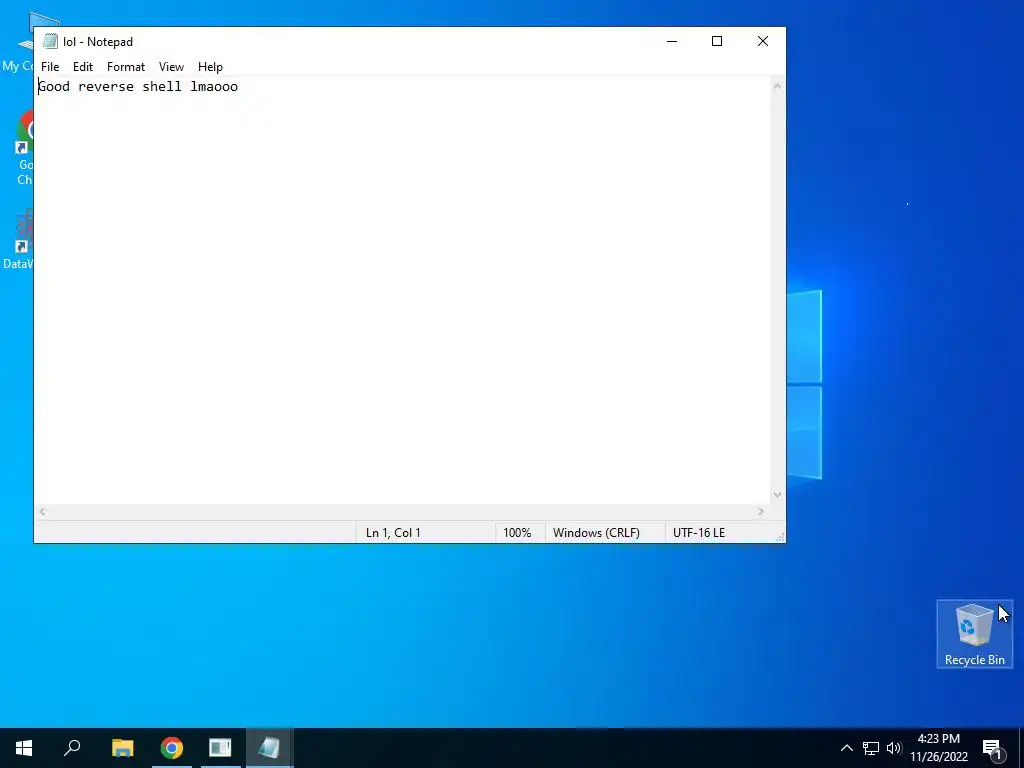The height and width of the screenshot is (768, 1024).
Task: Open the Format menu in Notepad
Action: coord(125,67)
